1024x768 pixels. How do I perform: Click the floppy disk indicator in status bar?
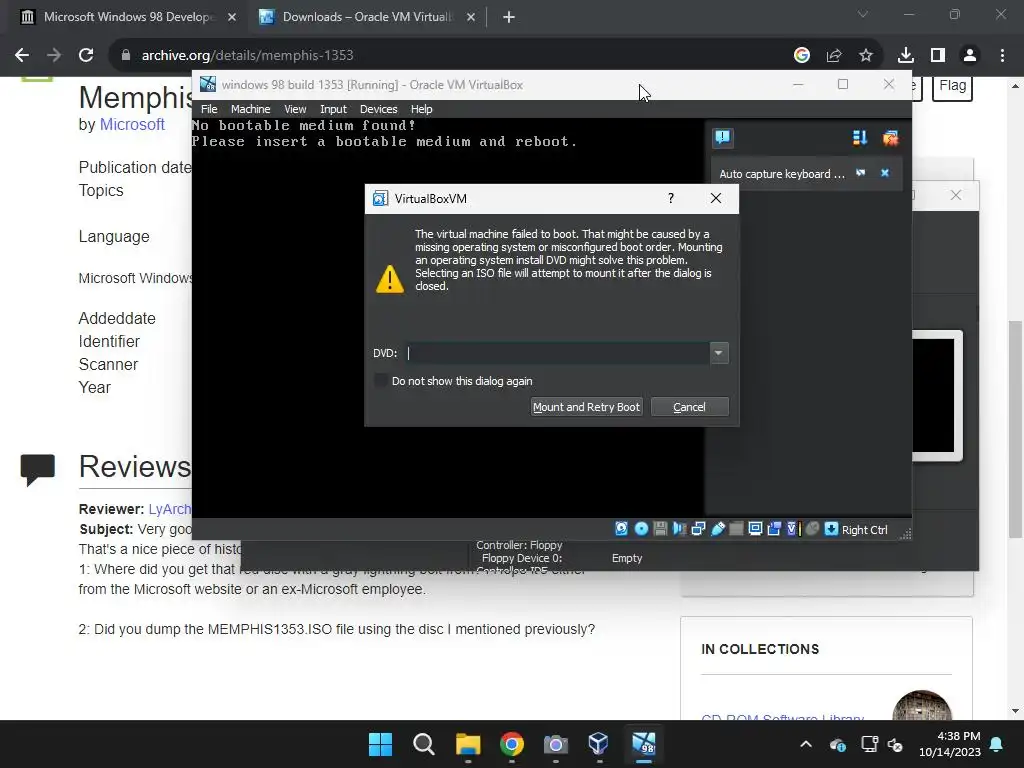tap(660, 529)
